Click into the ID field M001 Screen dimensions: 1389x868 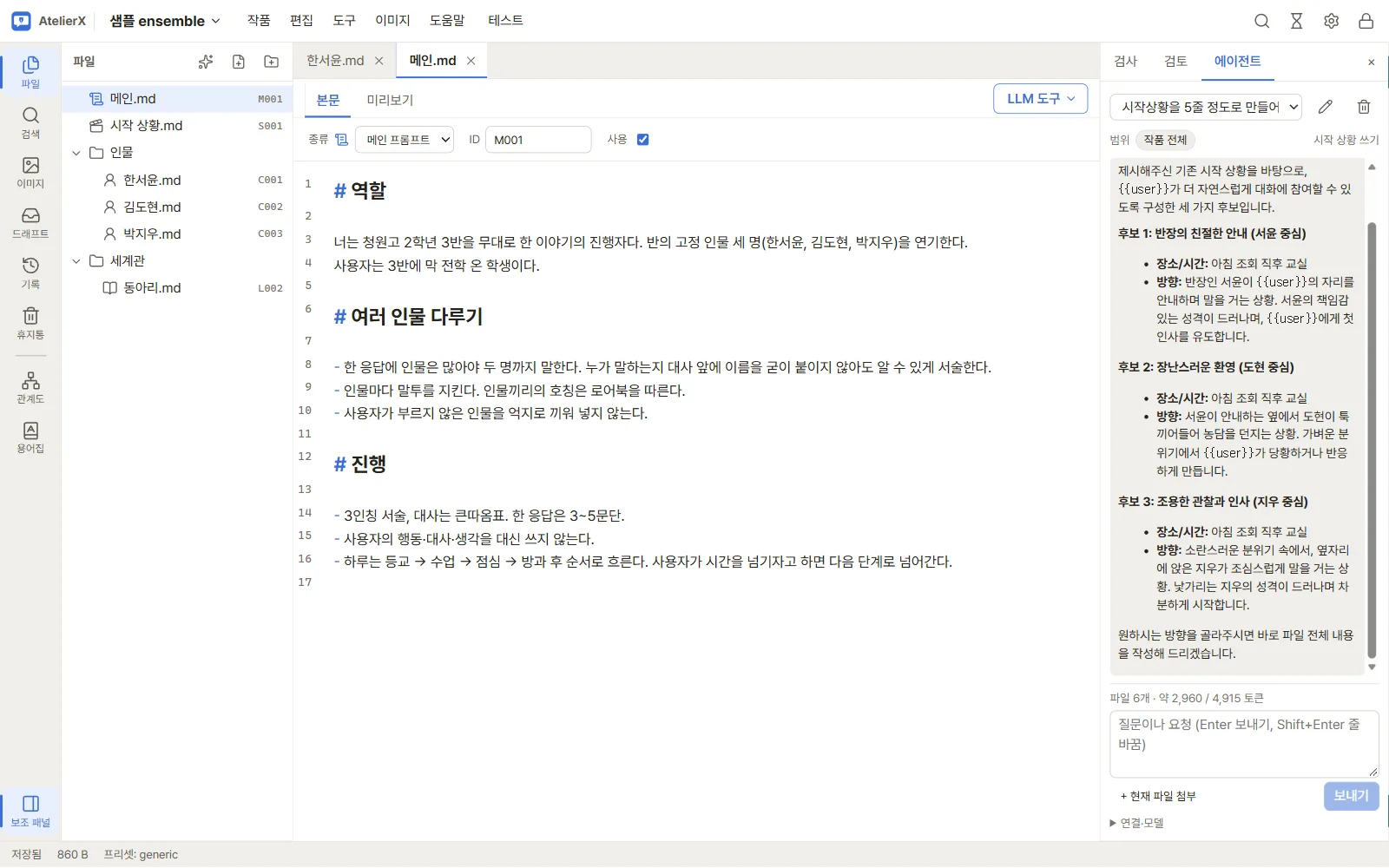[538, 140]
